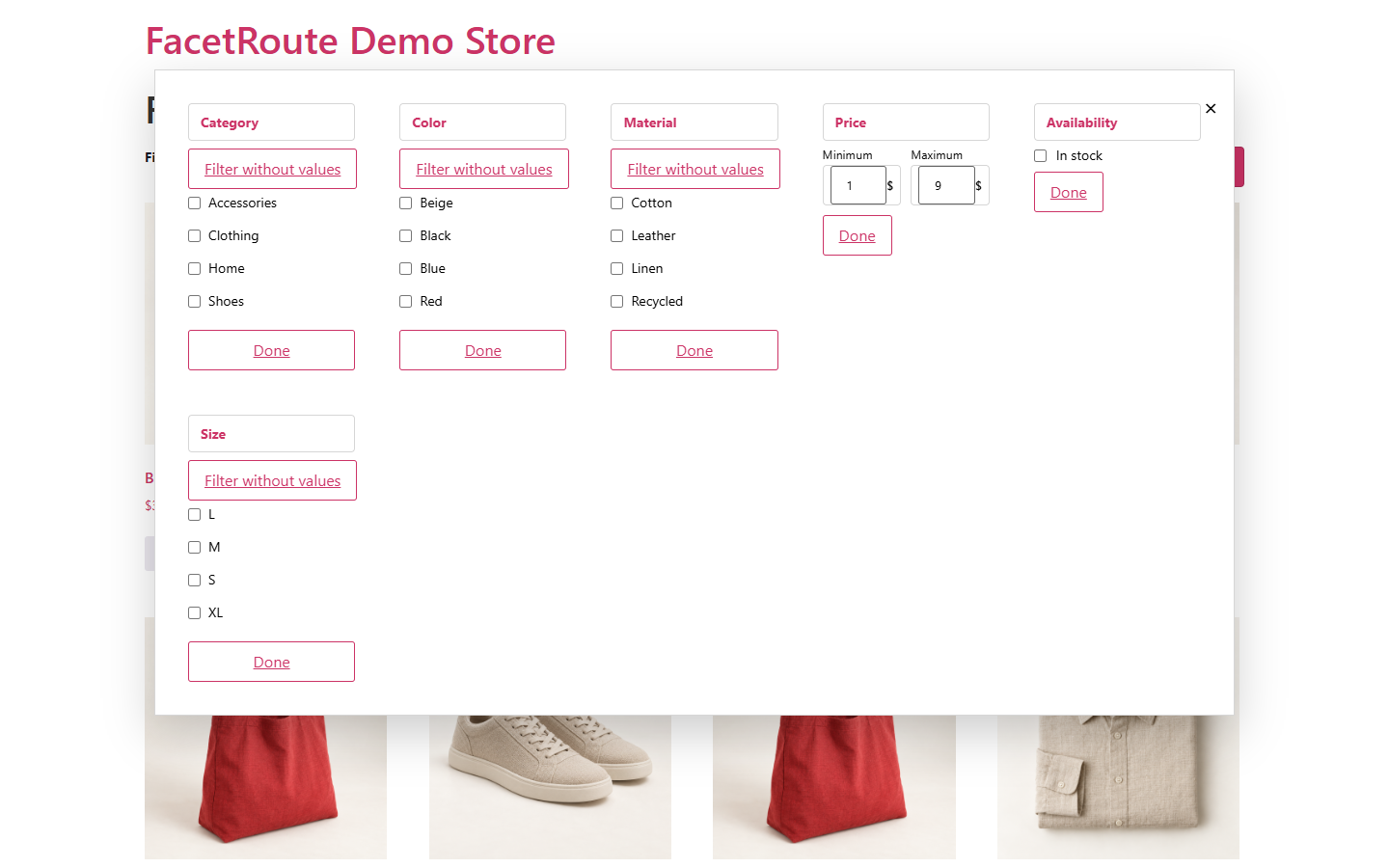Viewport: 1389px width, 868px height.
Task: Focus the Maximum price input field
Action: [946, 185]
